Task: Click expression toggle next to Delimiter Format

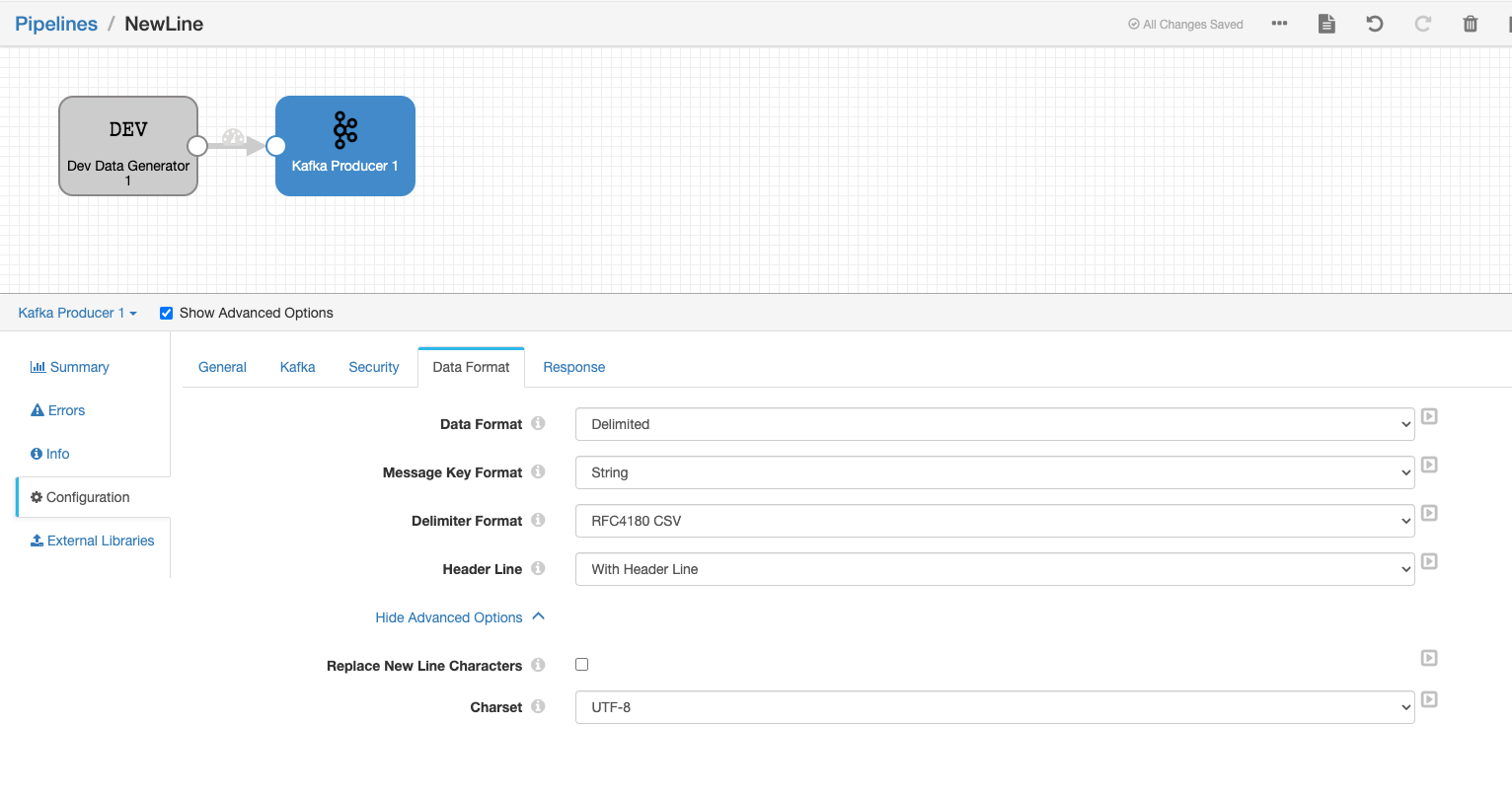Action: point(1429,513)
